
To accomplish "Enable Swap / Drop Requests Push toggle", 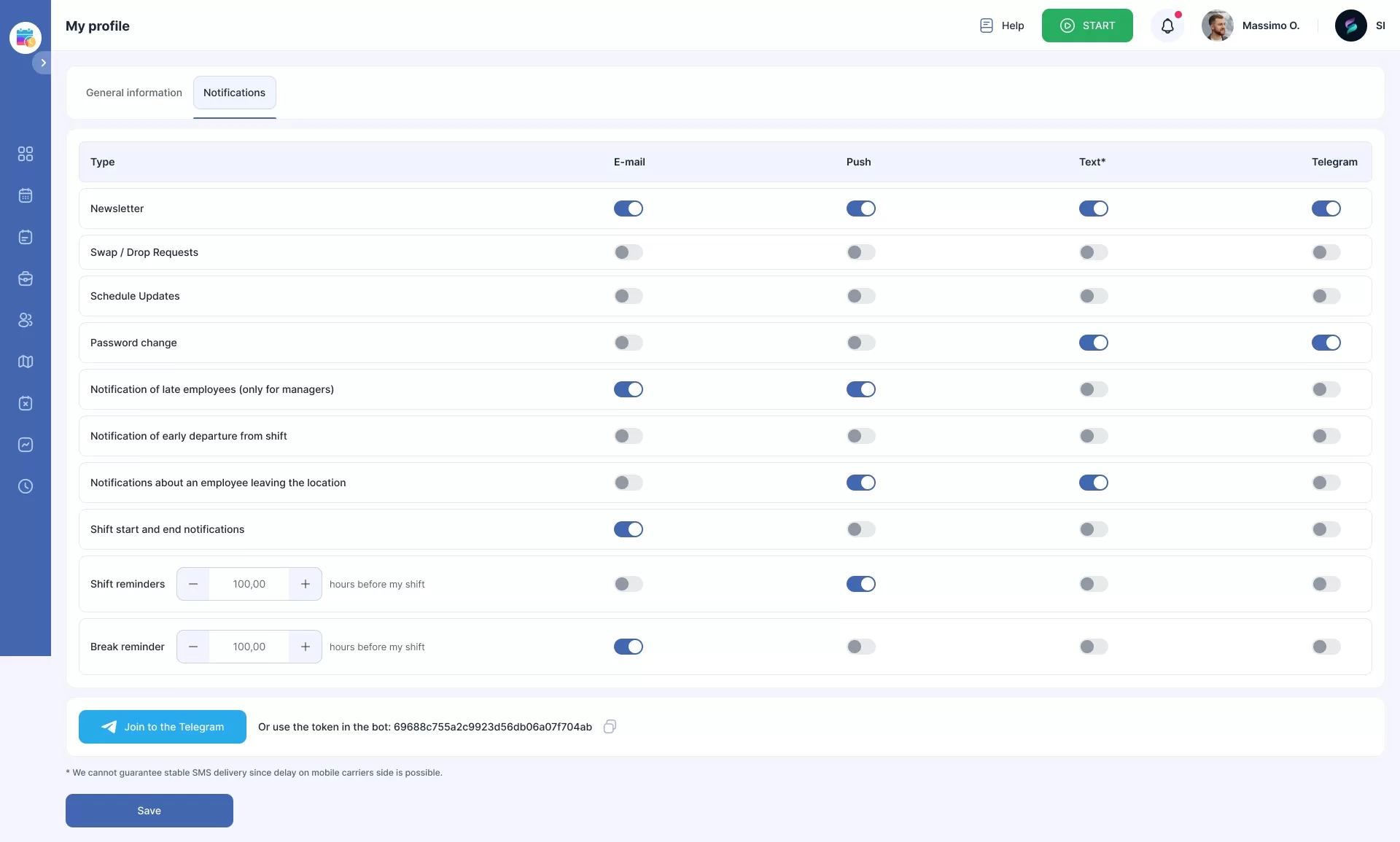I will point(860,252).
